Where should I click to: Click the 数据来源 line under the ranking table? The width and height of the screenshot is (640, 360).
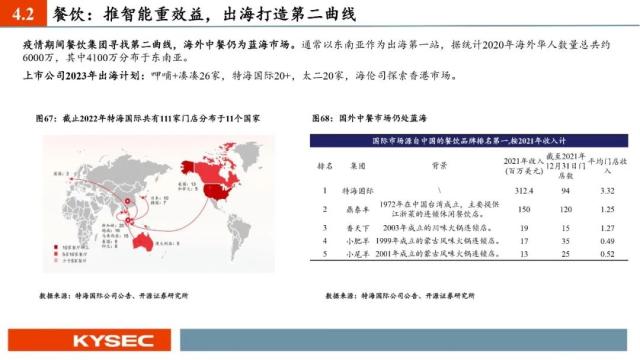[x=400, y=296]
